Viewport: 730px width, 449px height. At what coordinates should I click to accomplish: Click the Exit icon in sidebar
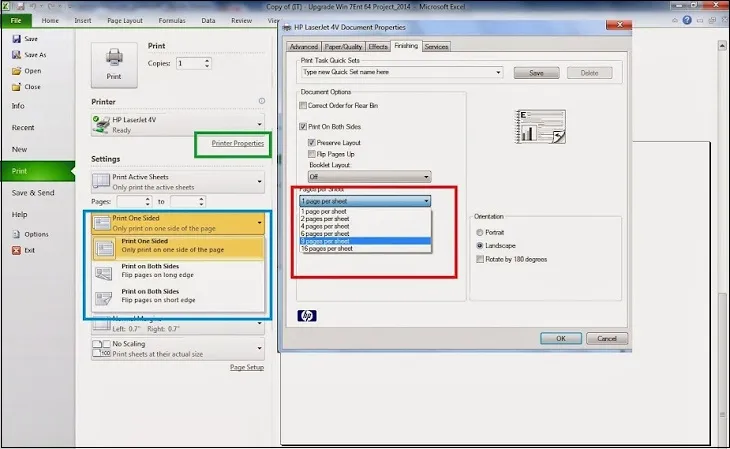click(x=17, y=250)
